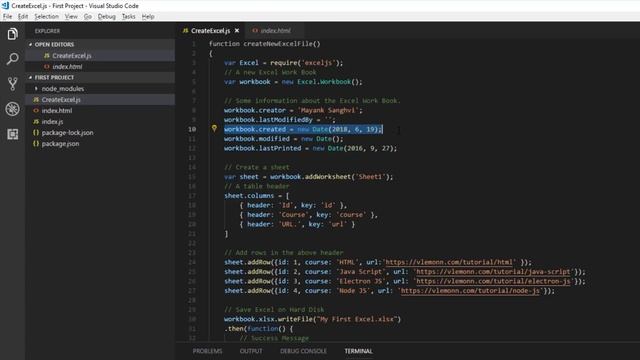The image size is (640, 360).
Task: Click the workbook.modified line
Action: [x=284, y=139]
